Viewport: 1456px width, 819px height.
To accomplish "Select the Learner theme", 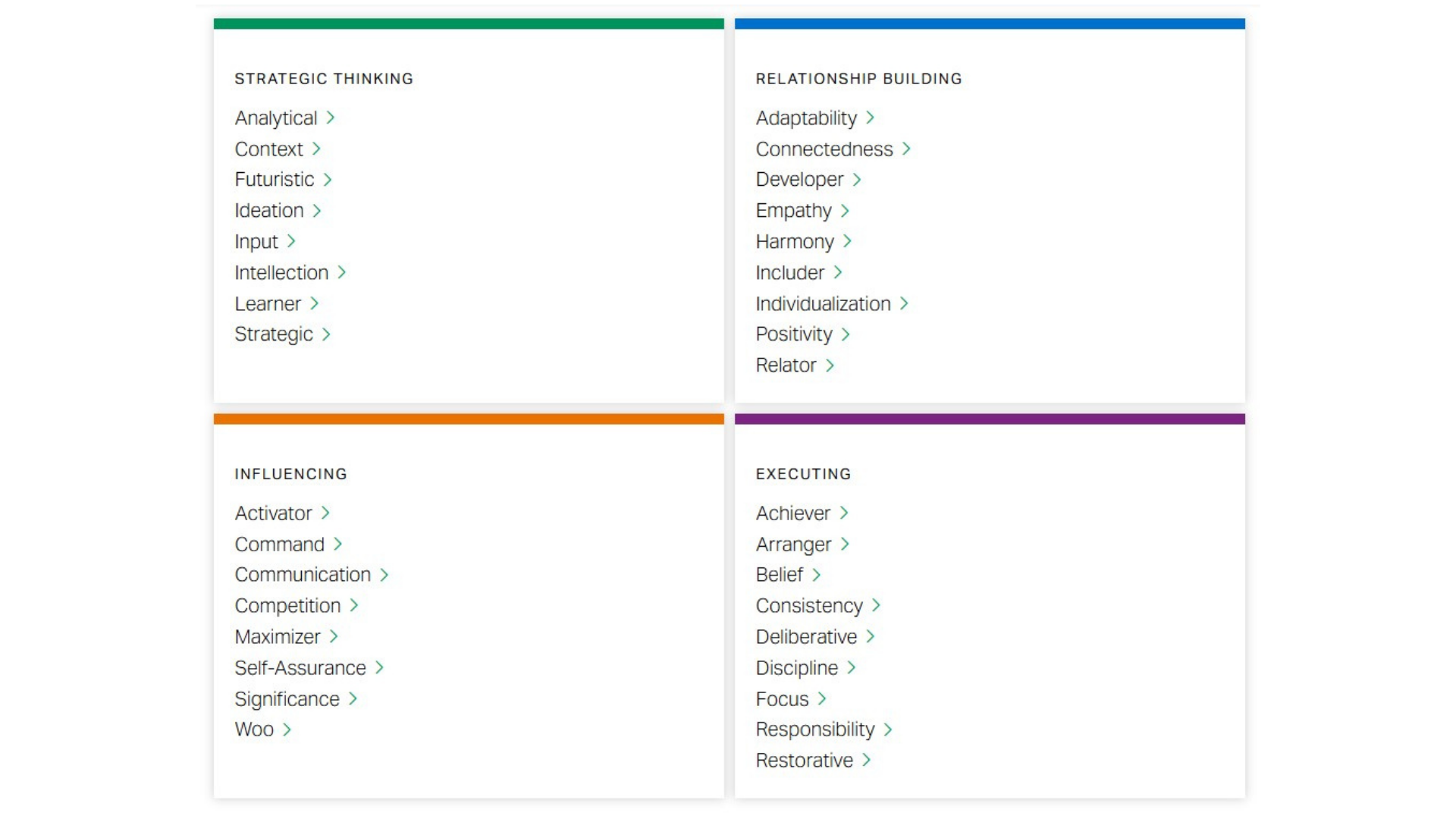I will [x=268, y=304].
